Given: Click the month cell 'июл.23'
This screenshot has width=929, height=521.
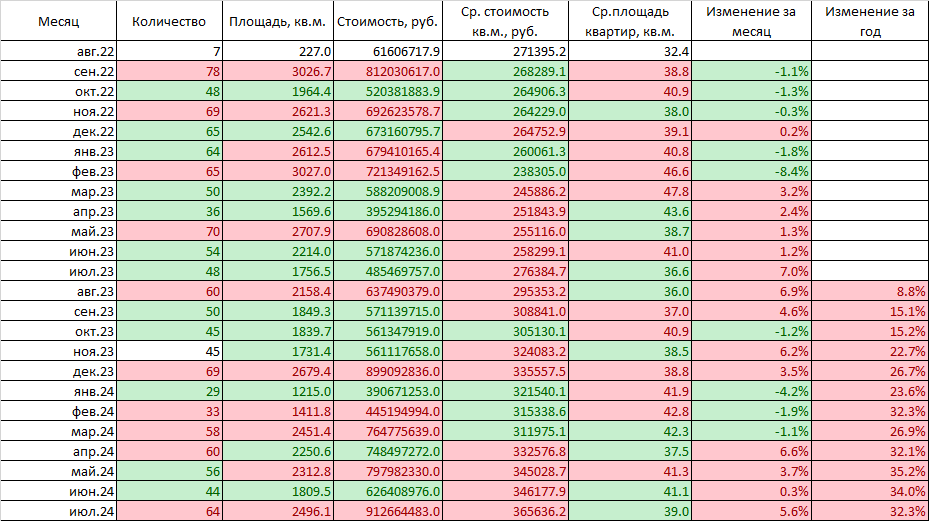Looking at the screenshot, I should 59,271.
